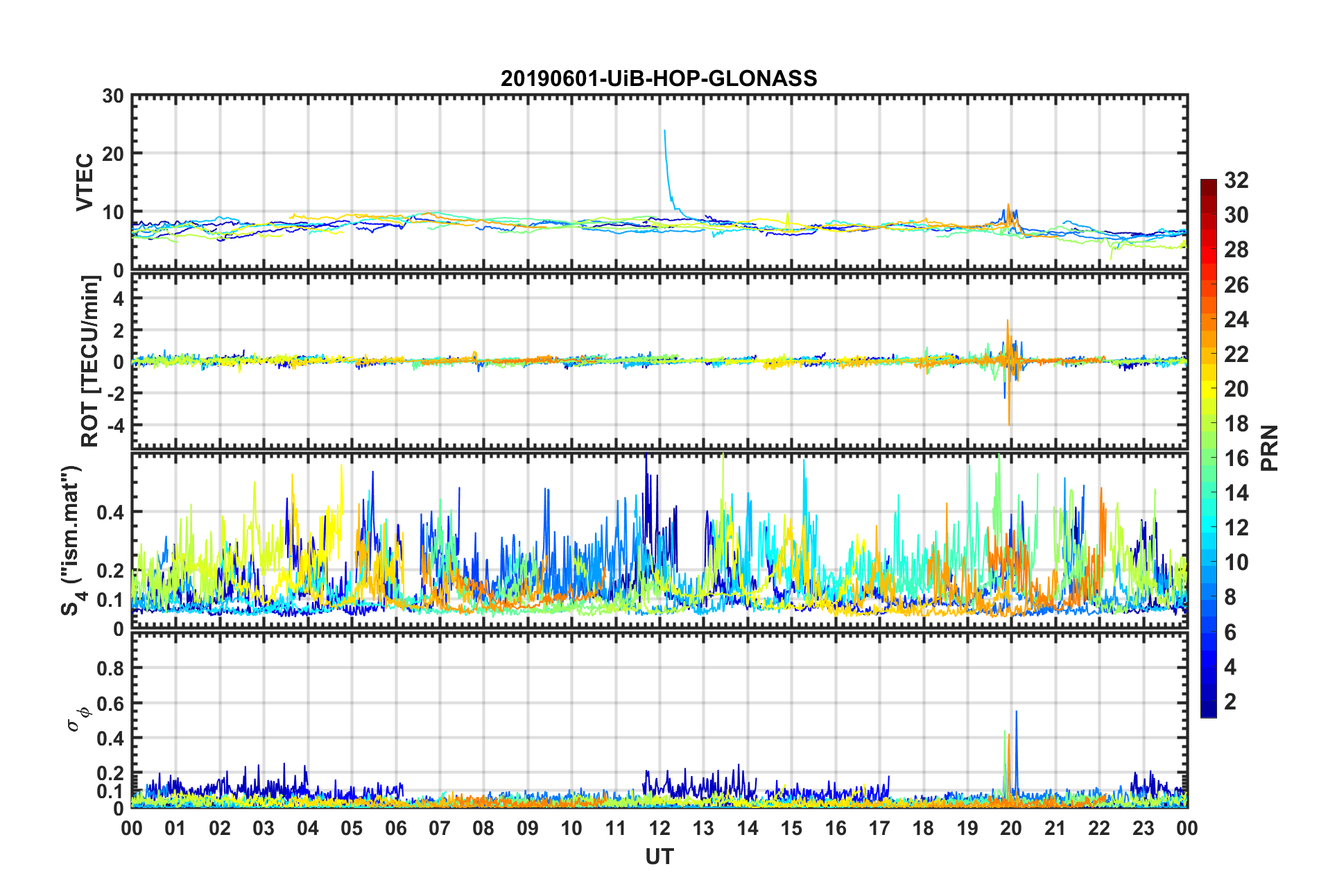Click the 02 tick on the UT axis

point(220,828)
